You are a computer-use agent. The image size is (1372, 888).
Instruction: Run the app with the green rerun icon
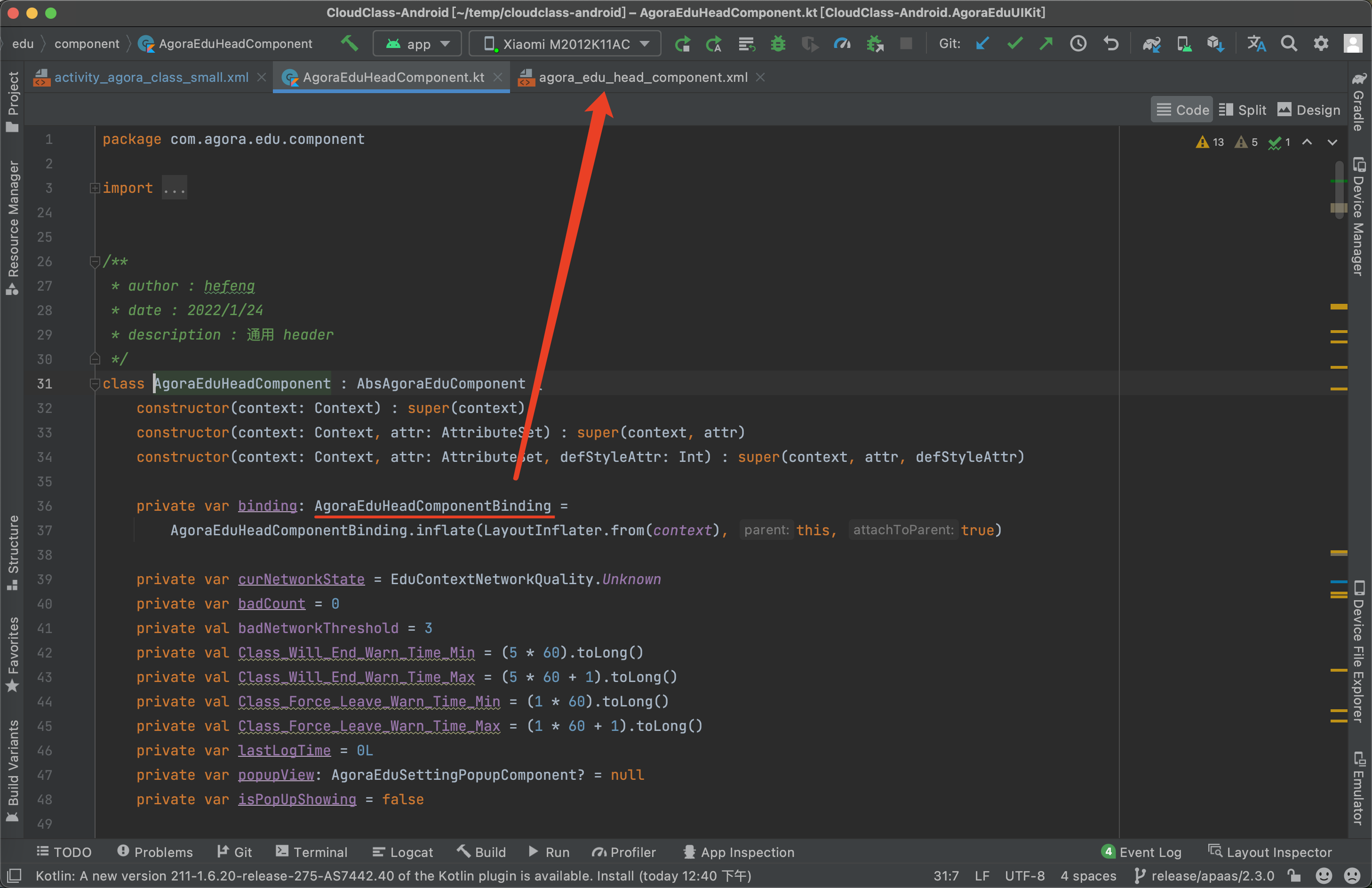(x=683, y=44)
